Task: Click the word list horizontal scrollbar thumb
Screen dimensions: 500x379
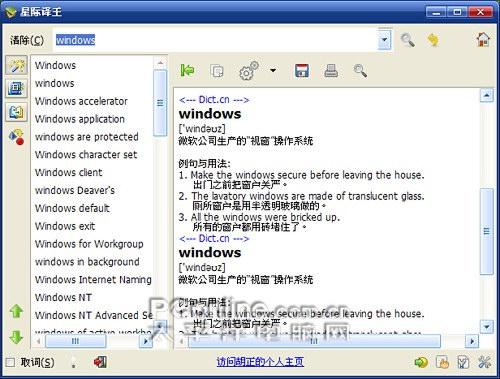Action: coord(76,341)
